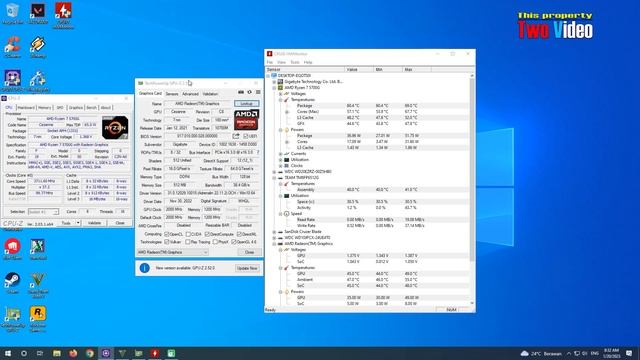Toggle the Ray Tracing checkbox in GPU-Z
640x360 pixels.
pyautogui.click(x=187, y=242)
